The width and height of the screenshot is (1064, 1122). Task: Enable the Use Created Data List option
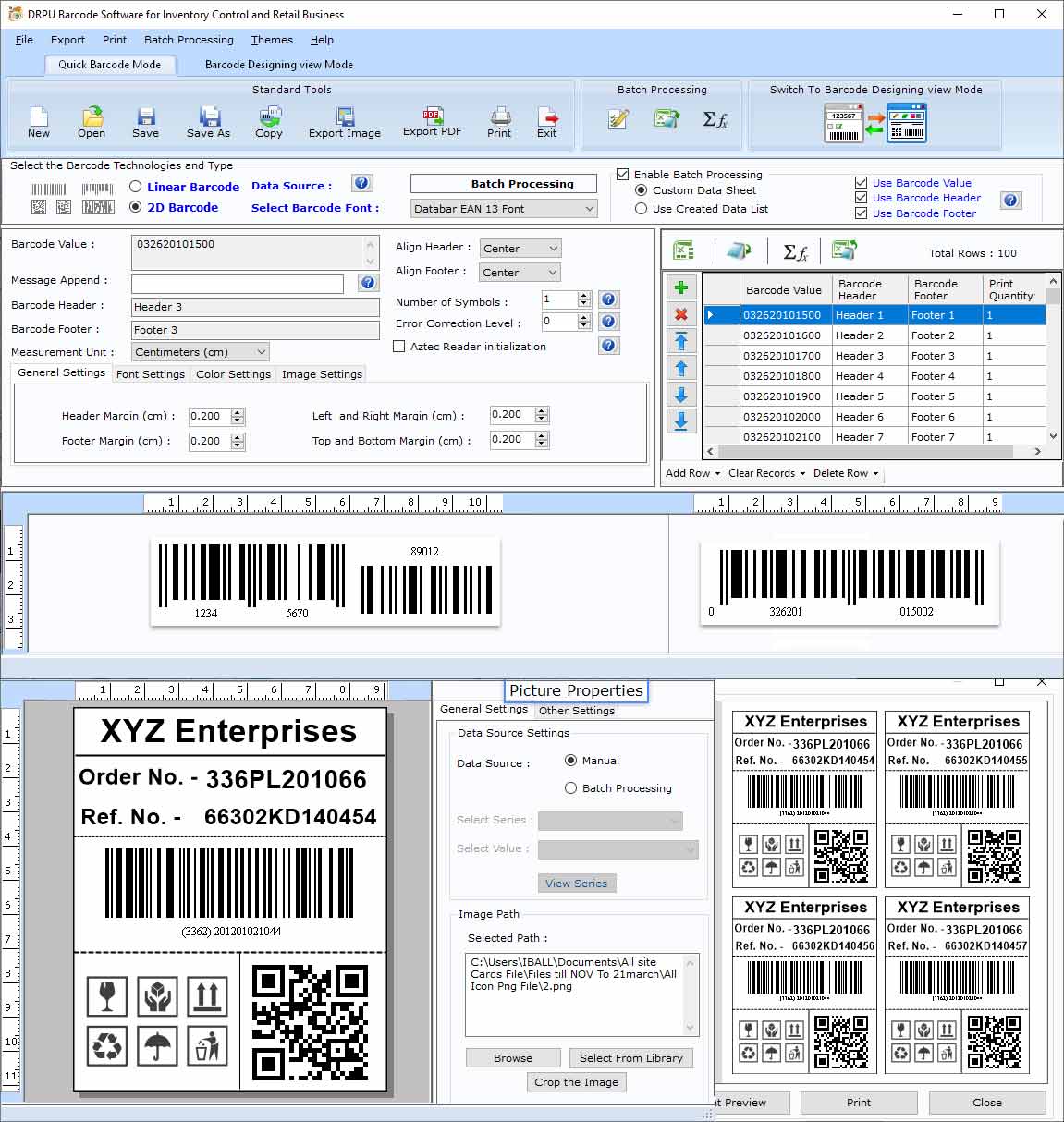click(642, 209)
